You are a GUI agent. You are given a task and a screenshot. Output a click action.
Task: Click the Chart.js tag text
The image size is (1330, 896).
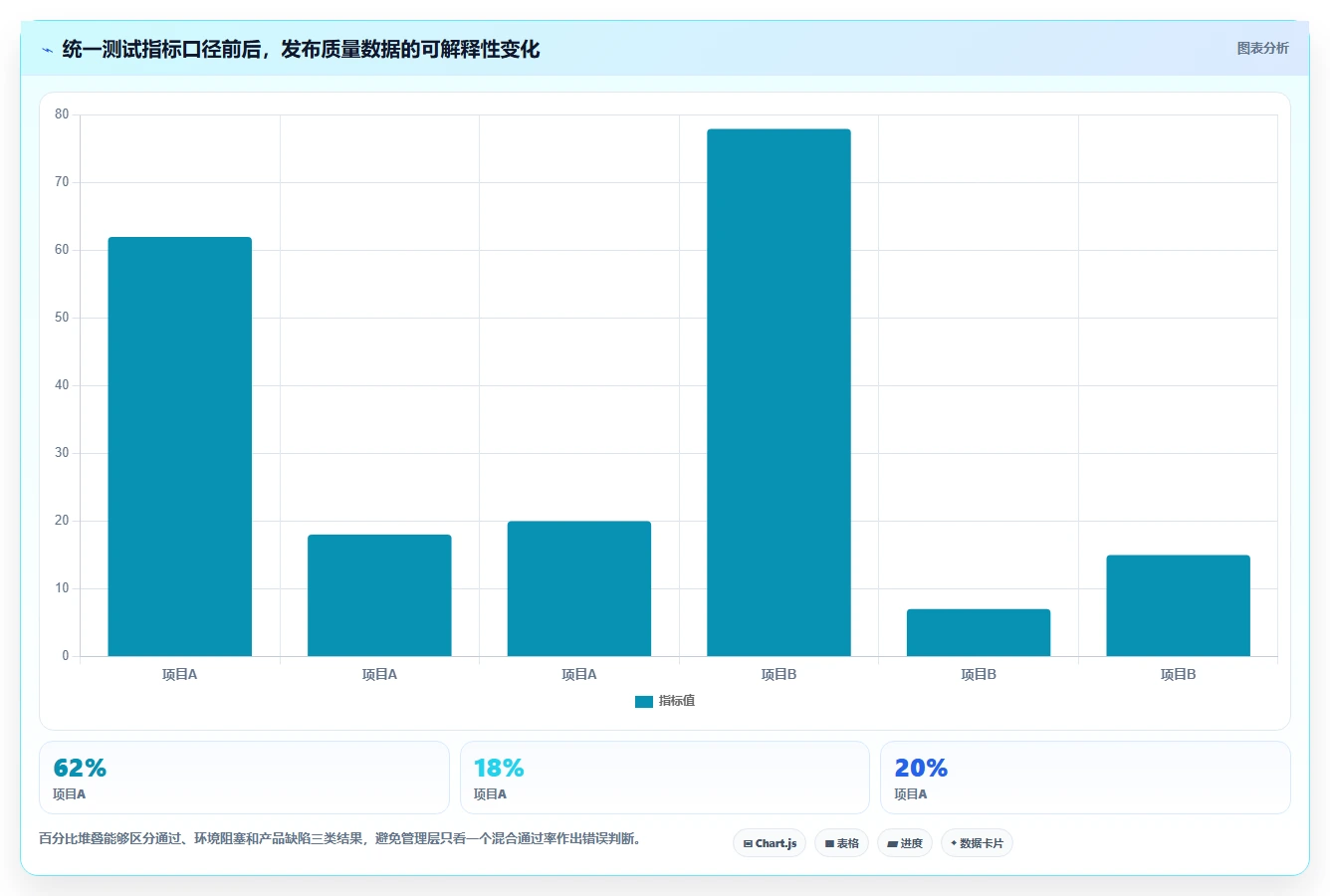pyautogui.click(x=776, y=843)
